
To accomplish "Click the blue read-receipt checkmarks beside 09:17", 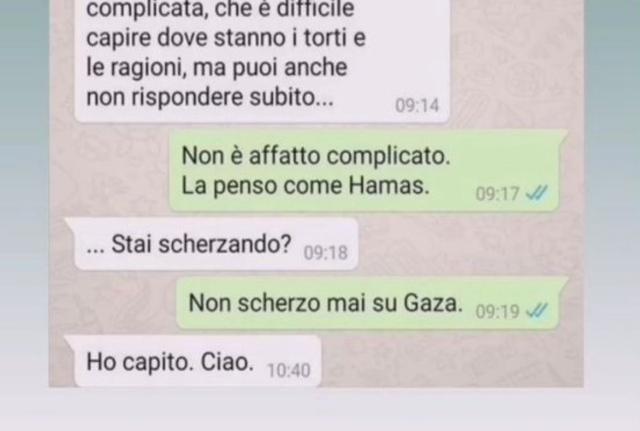I will point(536,193).
